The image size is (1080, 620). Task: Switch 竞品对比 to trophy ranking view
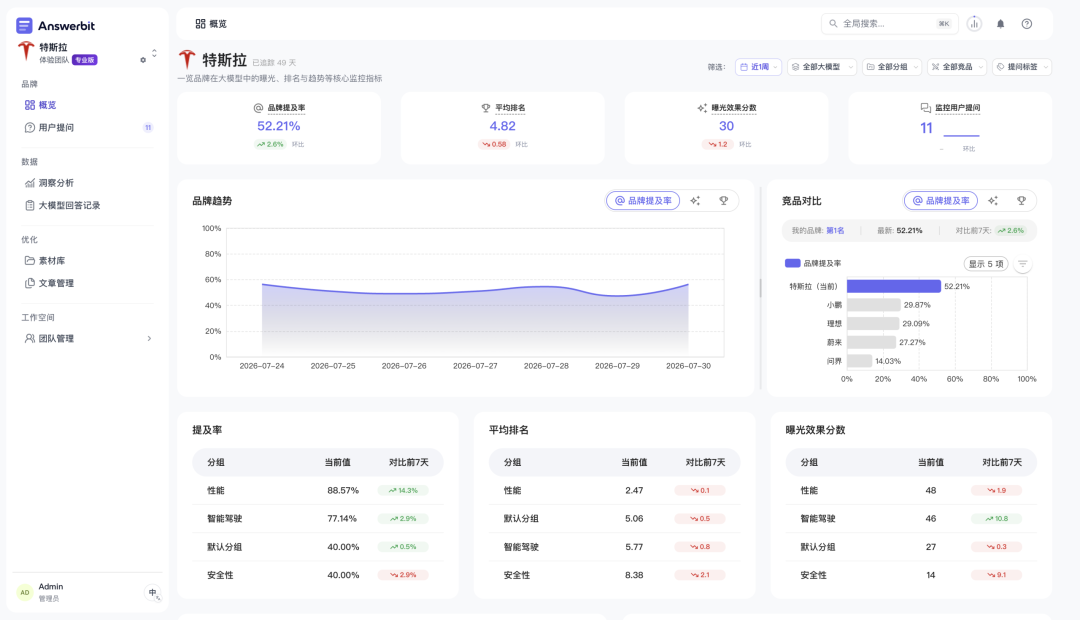tap(1021, 200)
